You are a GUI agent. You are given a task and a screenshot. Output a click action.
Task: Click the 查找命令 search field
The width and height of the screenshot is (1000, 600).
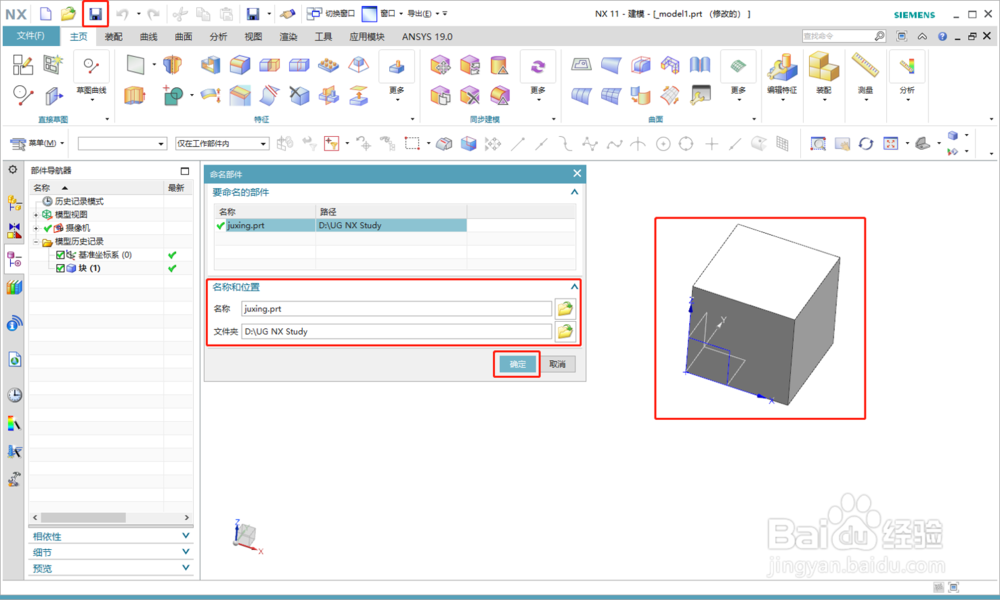[x=838, y=36]
